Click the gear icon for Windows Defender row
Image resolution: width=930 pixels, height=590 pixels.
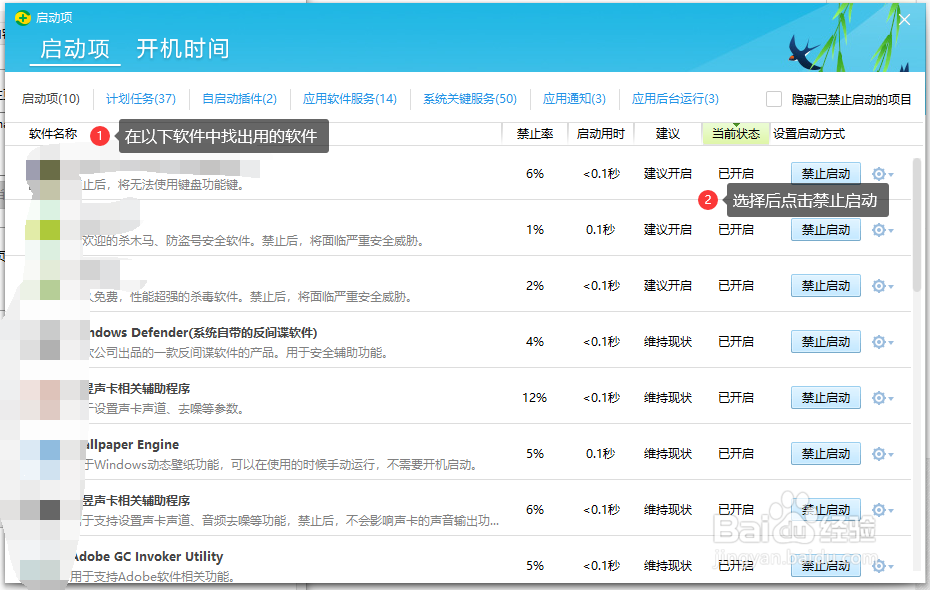click(x=879, y=341)
